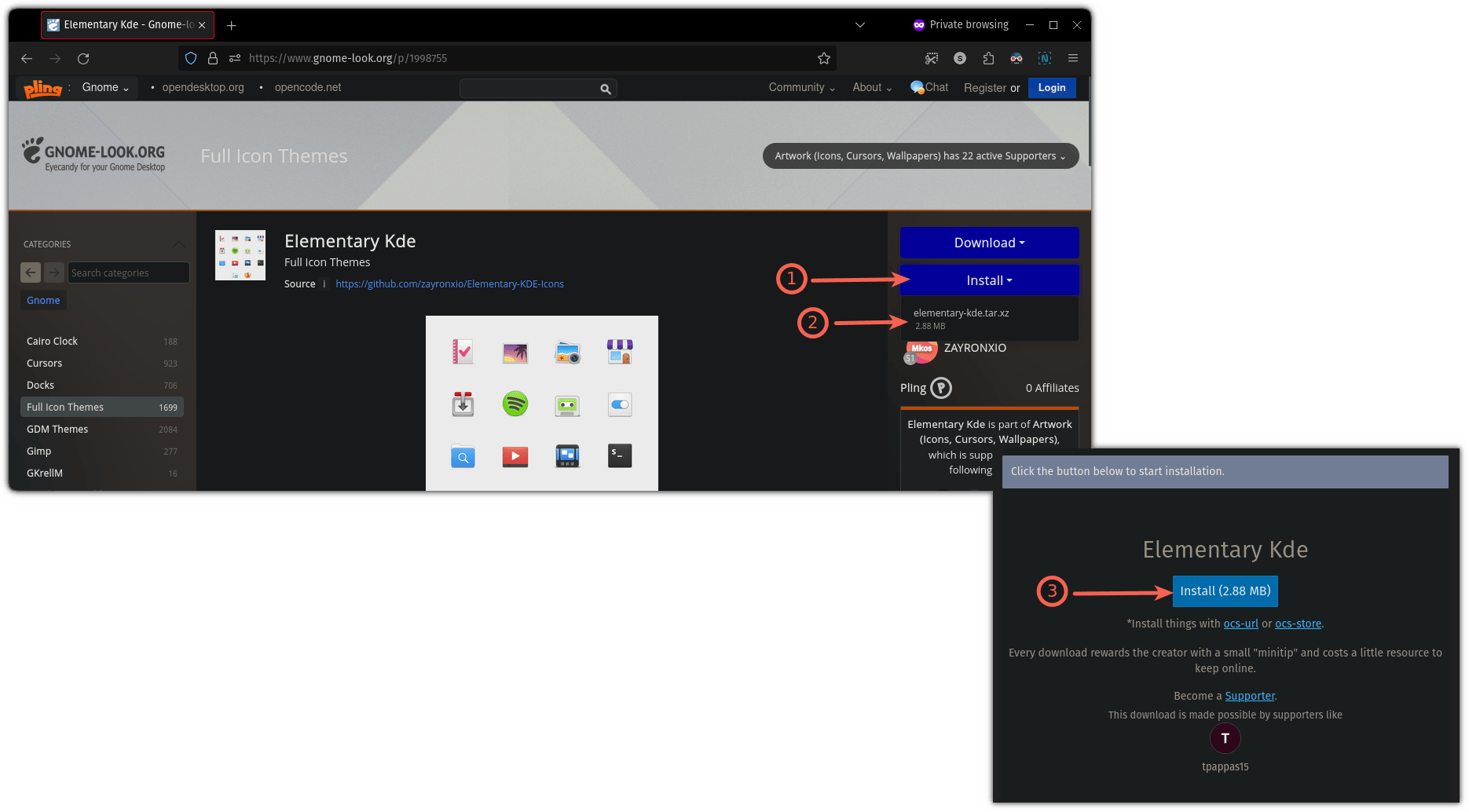Select elementary-kde.tar.xz file entry

point(961,313)
